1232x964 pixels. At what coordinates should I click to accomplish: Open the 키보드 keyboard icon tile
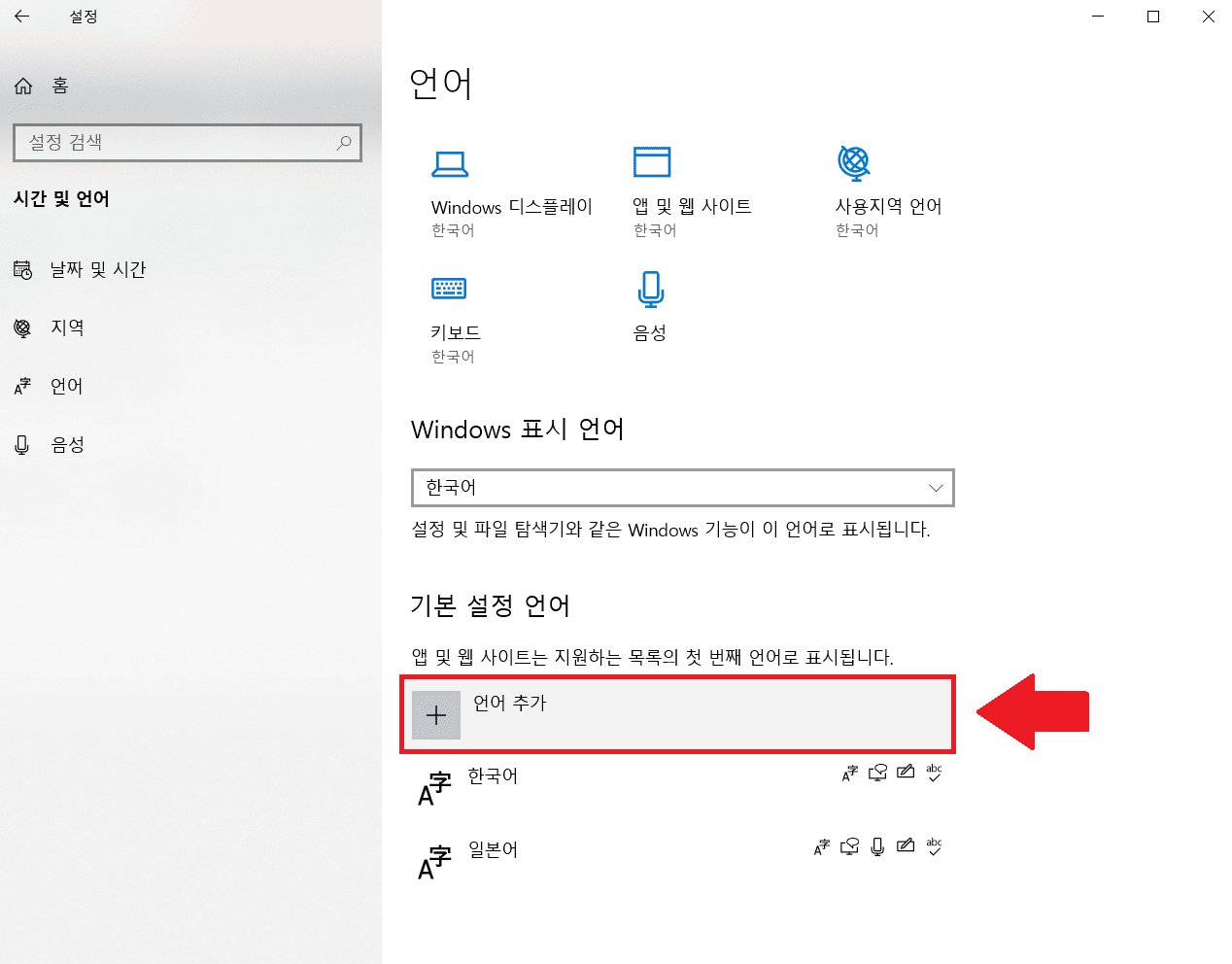click(449, 289)
